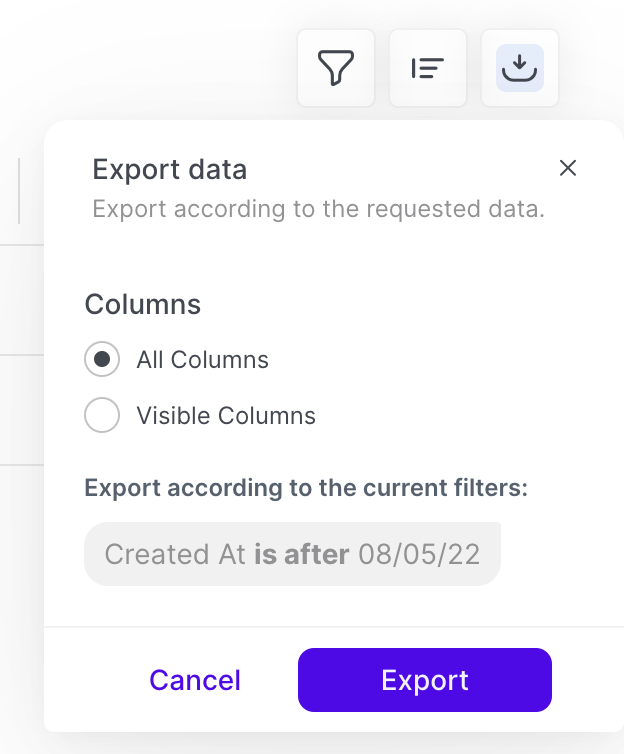The height and width of the screenshot is (754, 624).
Task: Toggle the download export icon button
Action: tap(520, 68)
